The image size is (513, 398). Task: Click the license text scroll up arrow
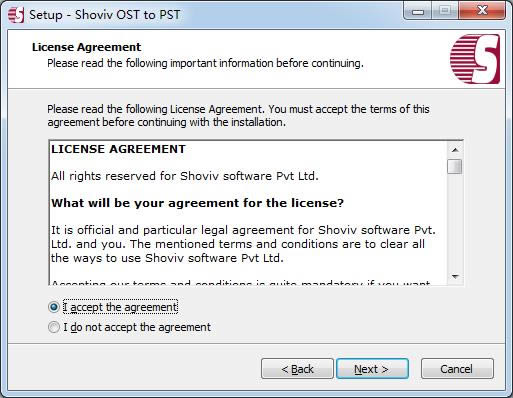coord(455,150)
